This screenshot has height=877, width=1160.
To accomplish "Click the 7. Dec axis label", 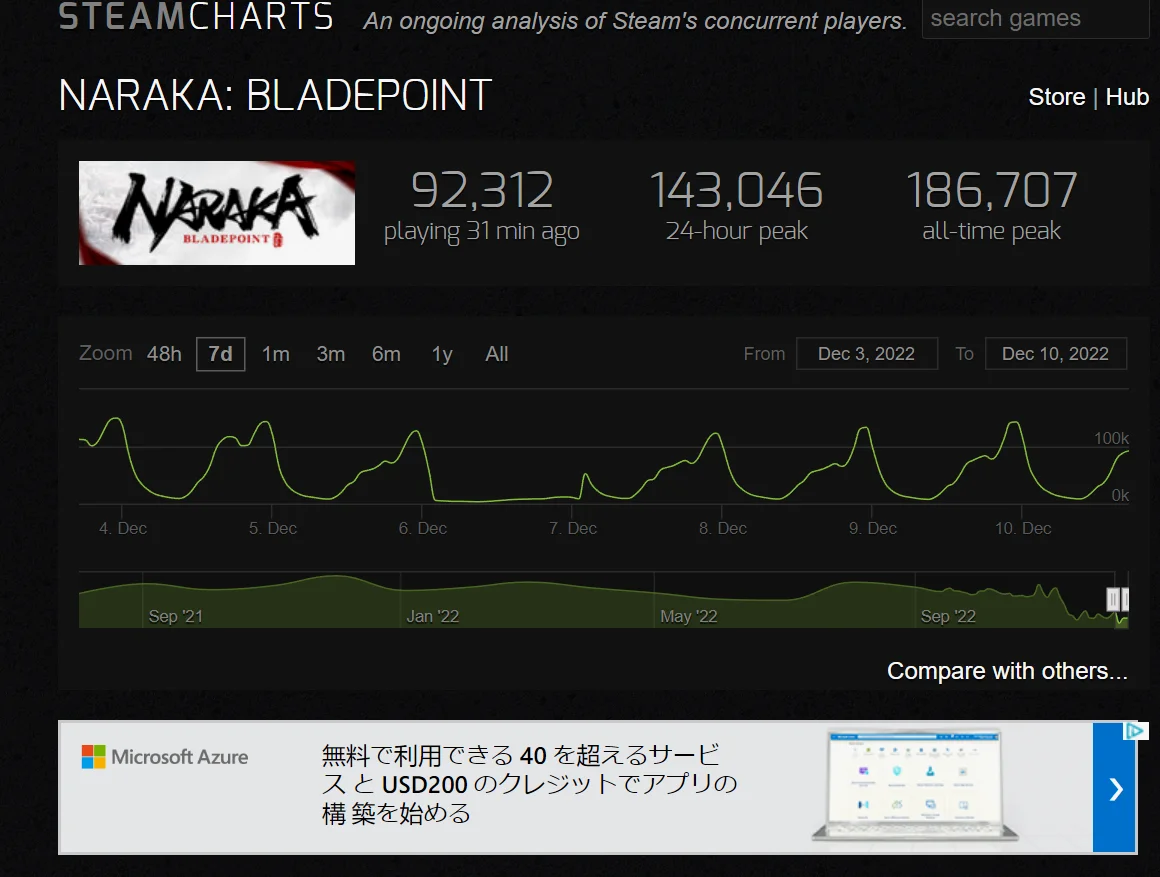I will tap(573, 528).
